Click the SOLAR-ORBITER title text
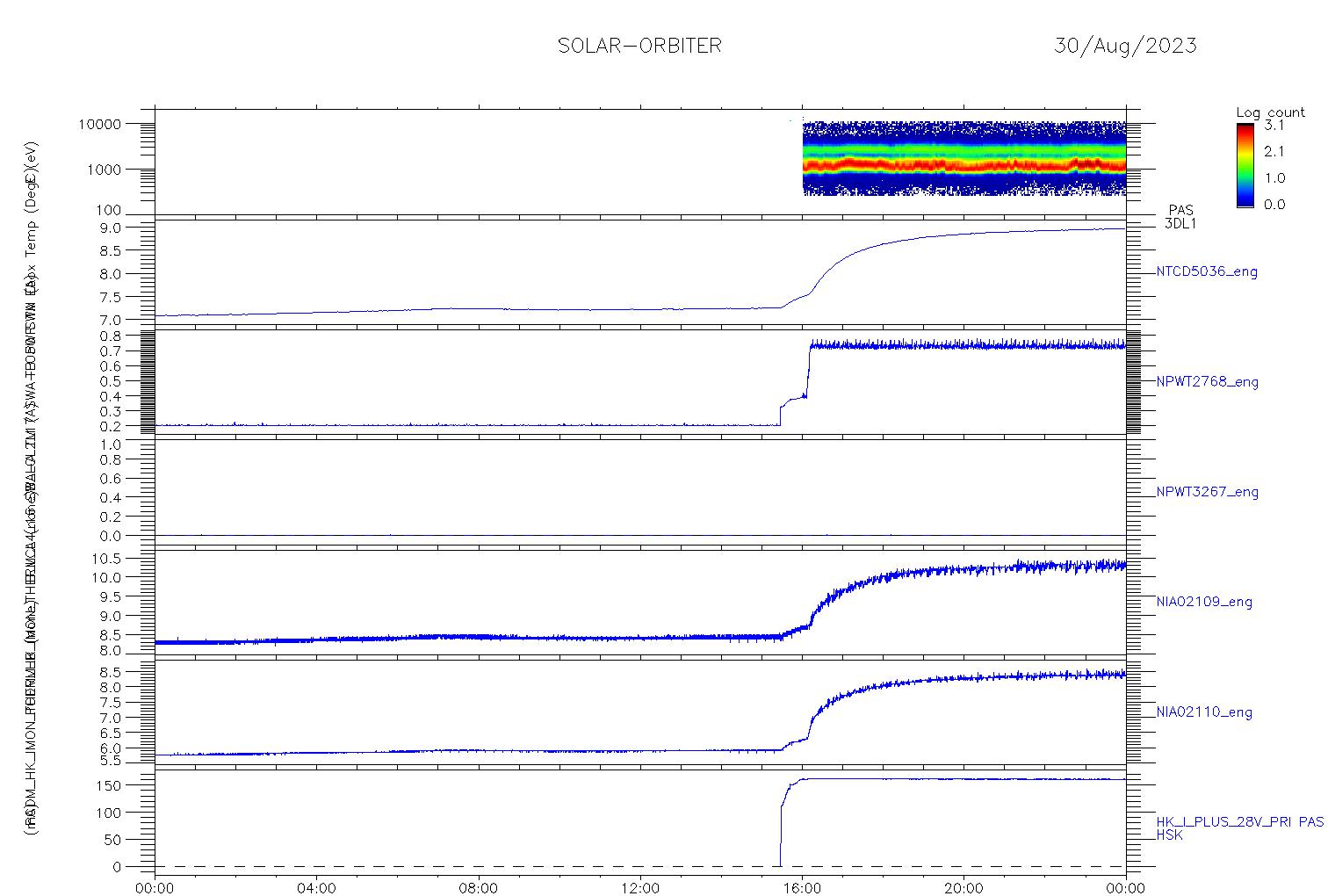1328x896 pixels. (x=639, y=46)
